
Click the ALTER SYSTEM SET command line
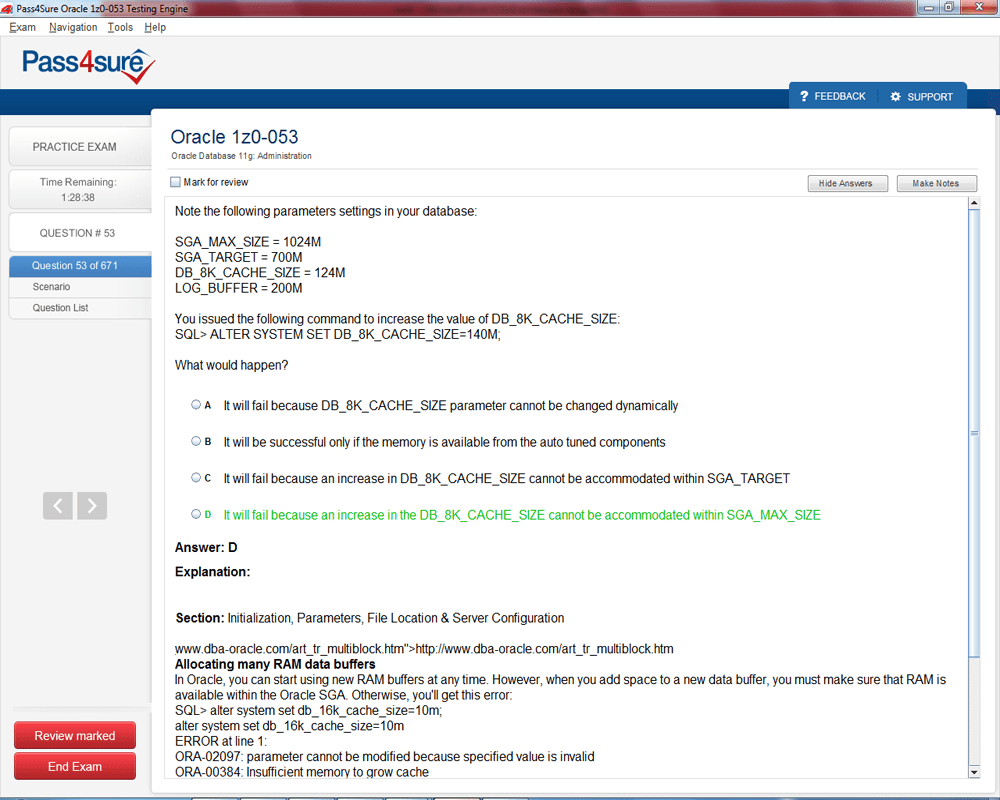[x=337, y=334]
